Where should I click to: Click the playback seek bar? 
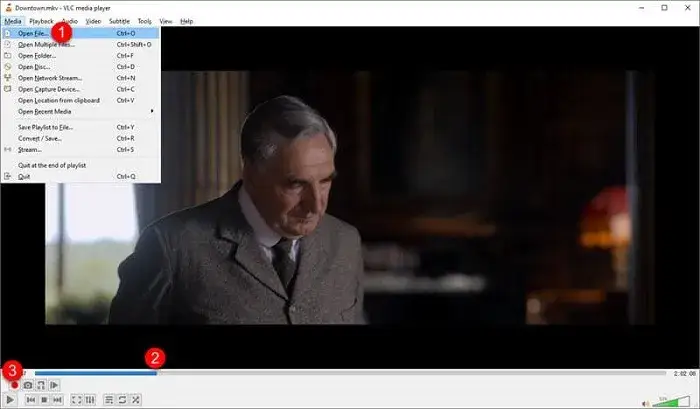[x=350, y=373]
